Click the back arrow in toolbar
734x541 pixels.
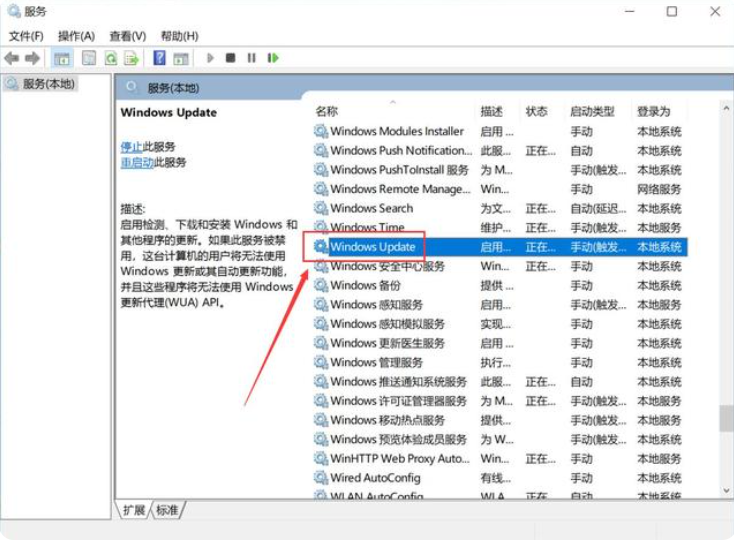click(x=12, y=58)
